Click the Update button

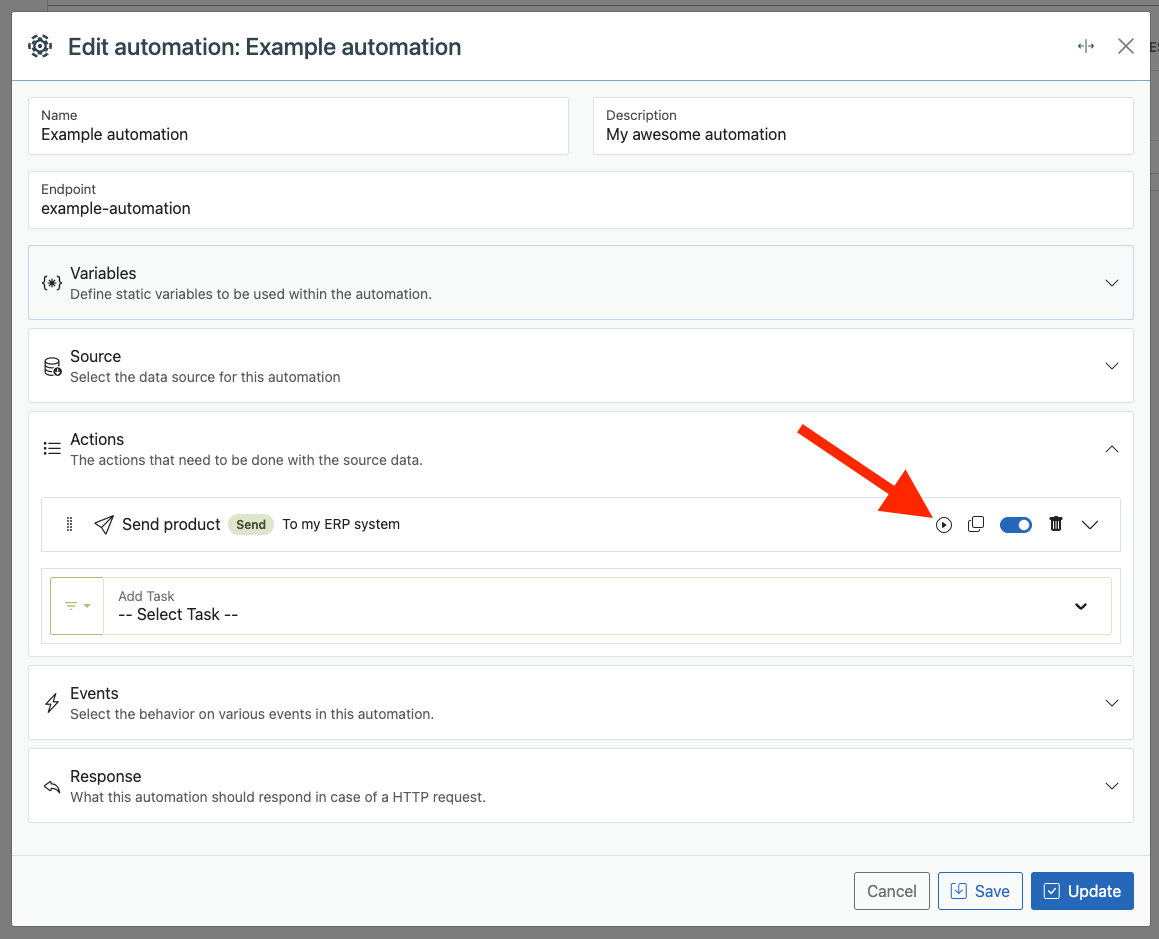(x=1082, y=891)
